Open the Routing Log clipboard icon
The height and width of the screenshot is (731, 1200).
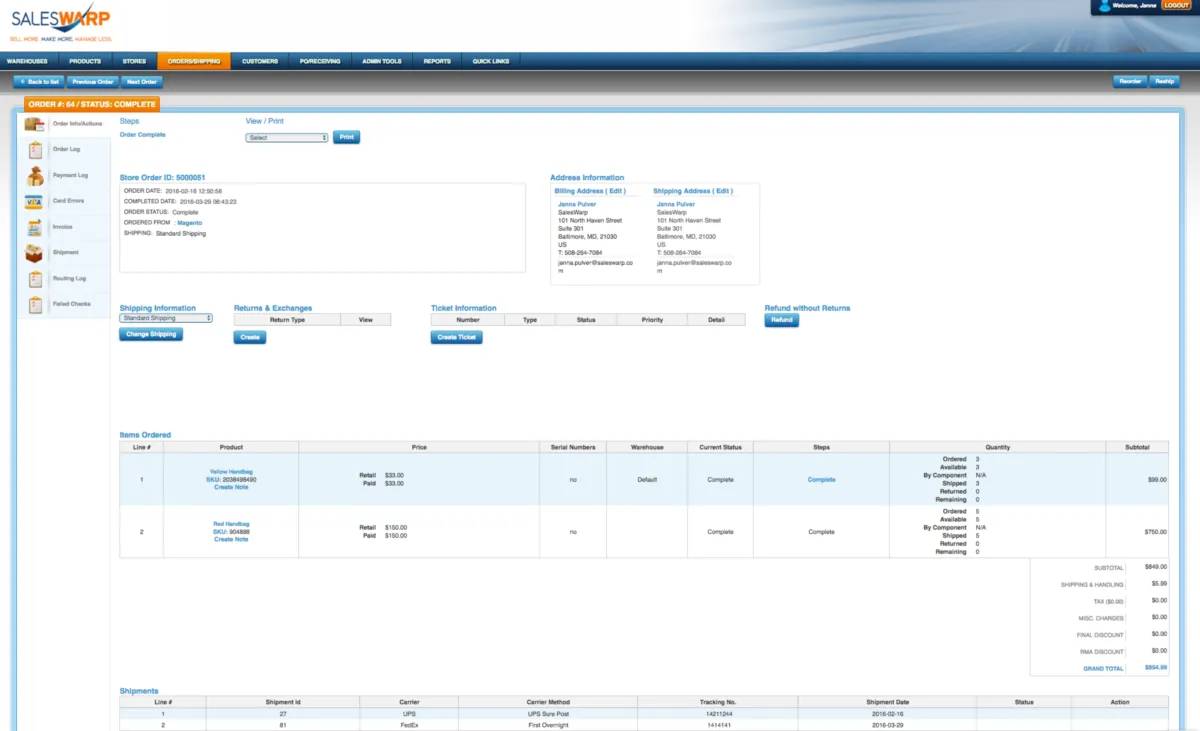coord(35,279)
